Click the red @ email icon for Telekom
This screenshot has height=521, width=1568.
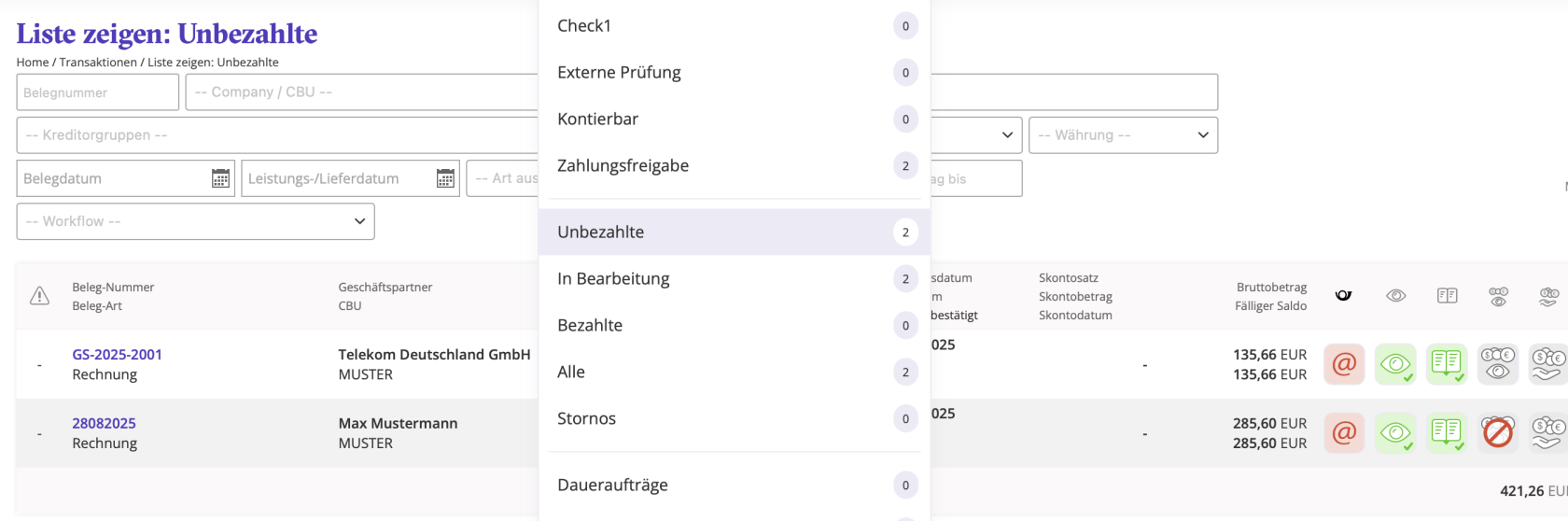pos(1344,364)
